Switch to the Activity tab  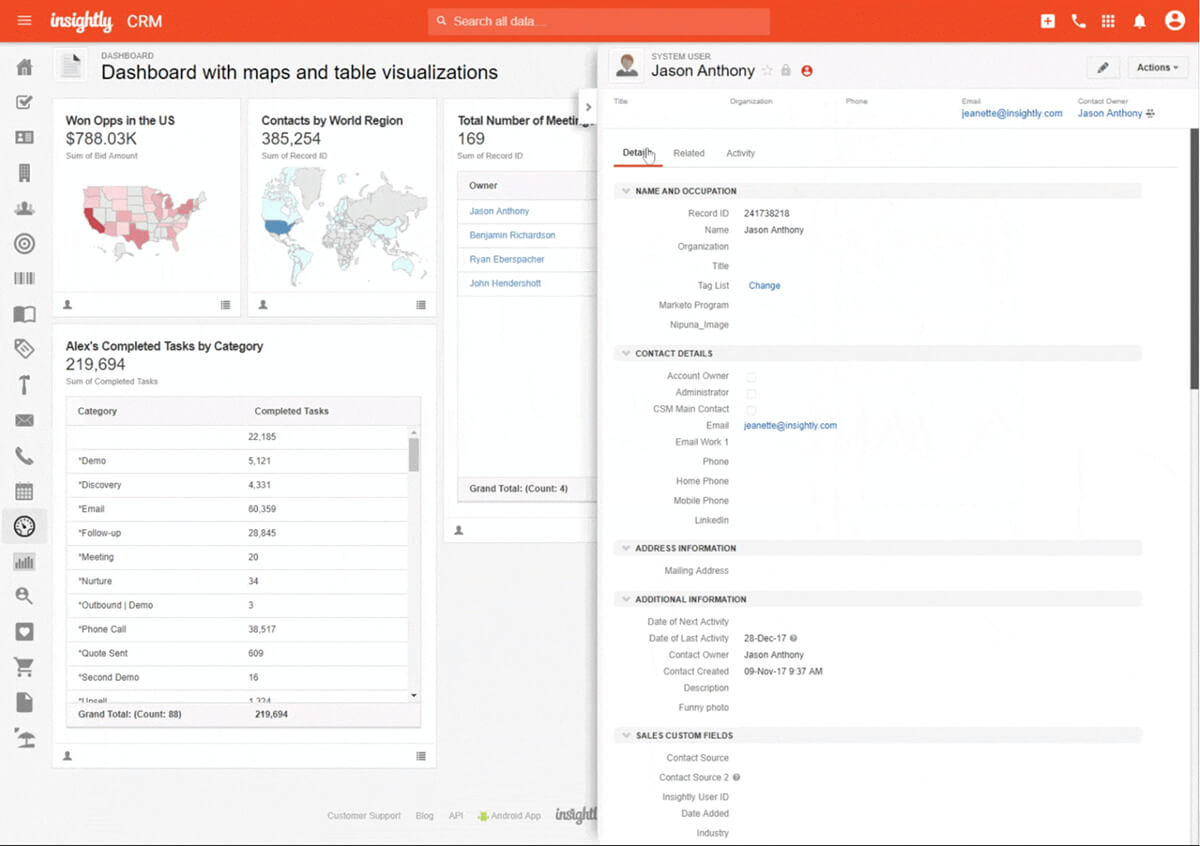tap(740, 153)
